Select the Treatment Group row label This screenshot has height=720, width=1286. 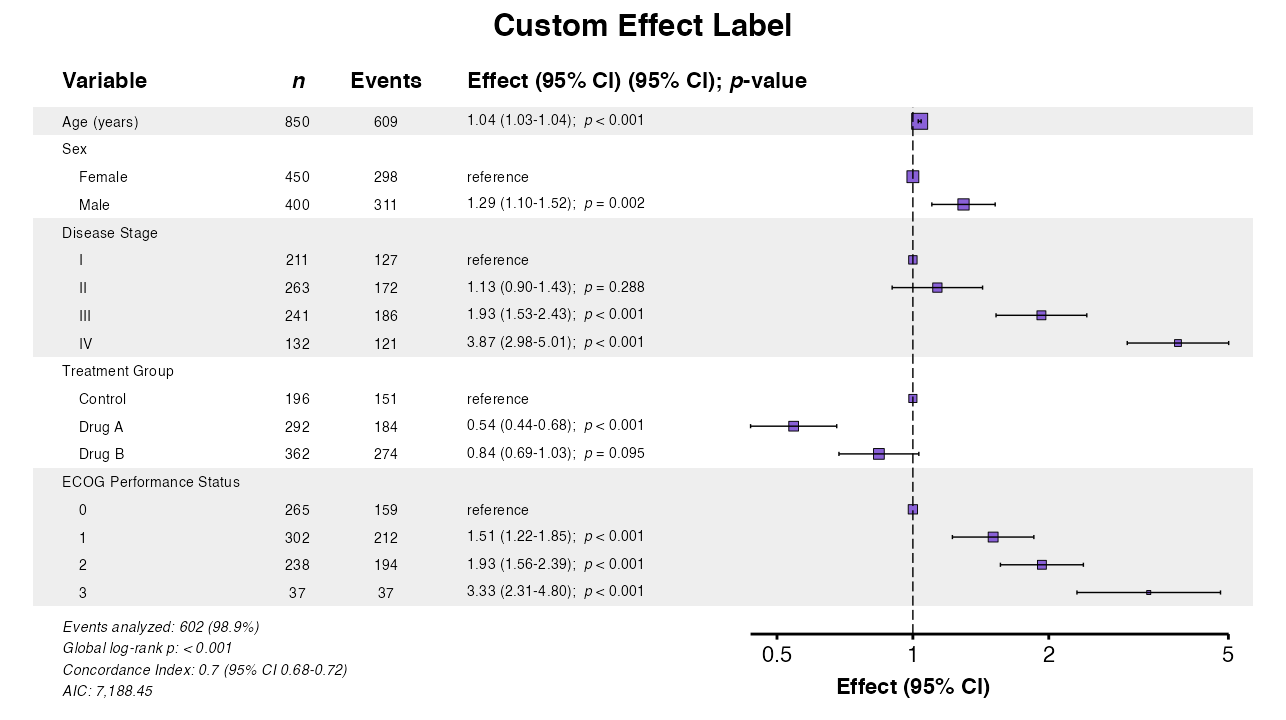[x=118, y=371]
